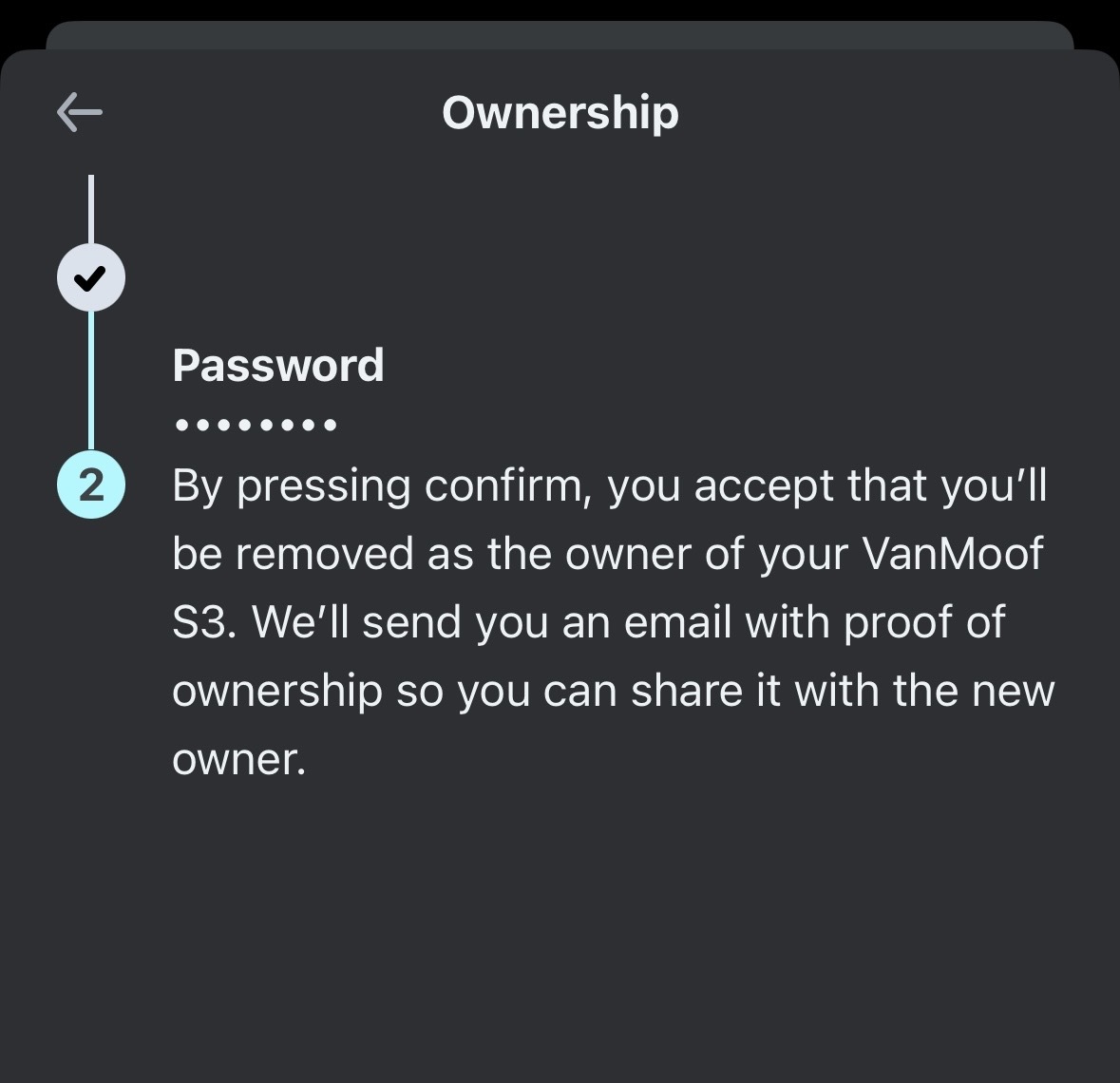
Task: Click the completed step checkmark circle
Action: click(x=91, y=278)
